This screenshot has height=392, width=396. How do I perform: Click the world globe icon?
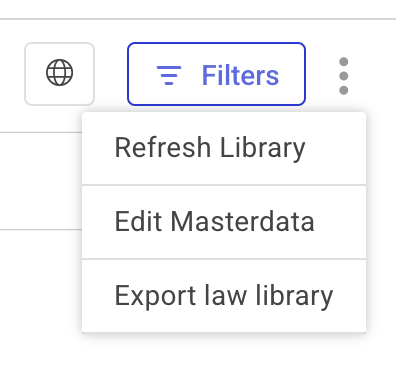(59, 72)
